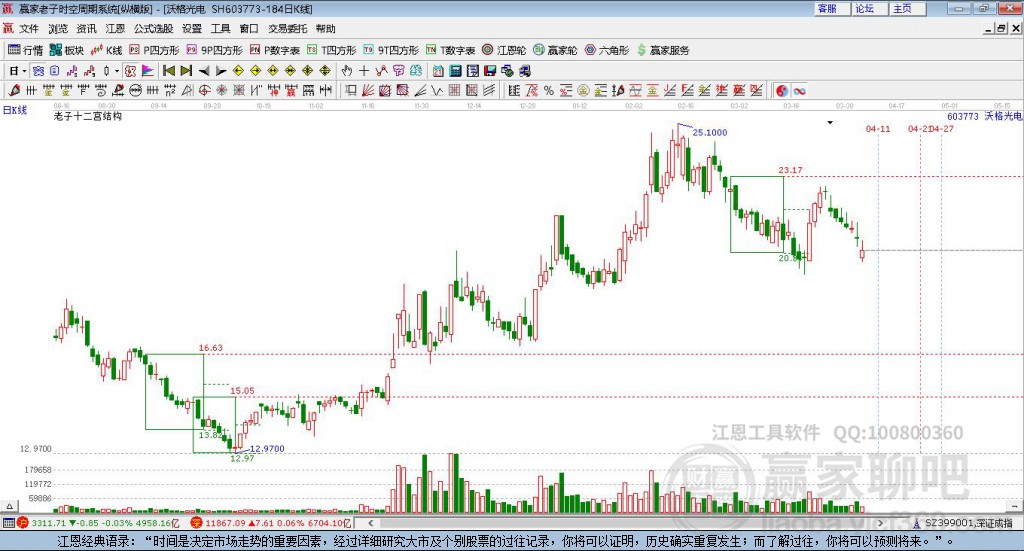Screen dimensions: 1024x551
Task: Select the circle target crosshair drawing tool
Action: pyautogui.click(x=204, y=91)
